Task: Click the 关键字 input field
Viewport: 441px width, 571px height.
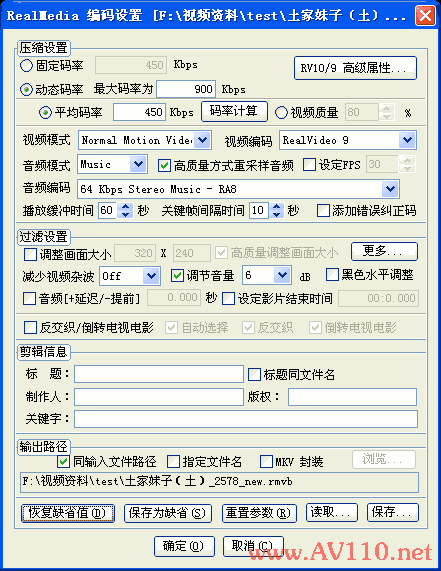Action: coord(246,419)
